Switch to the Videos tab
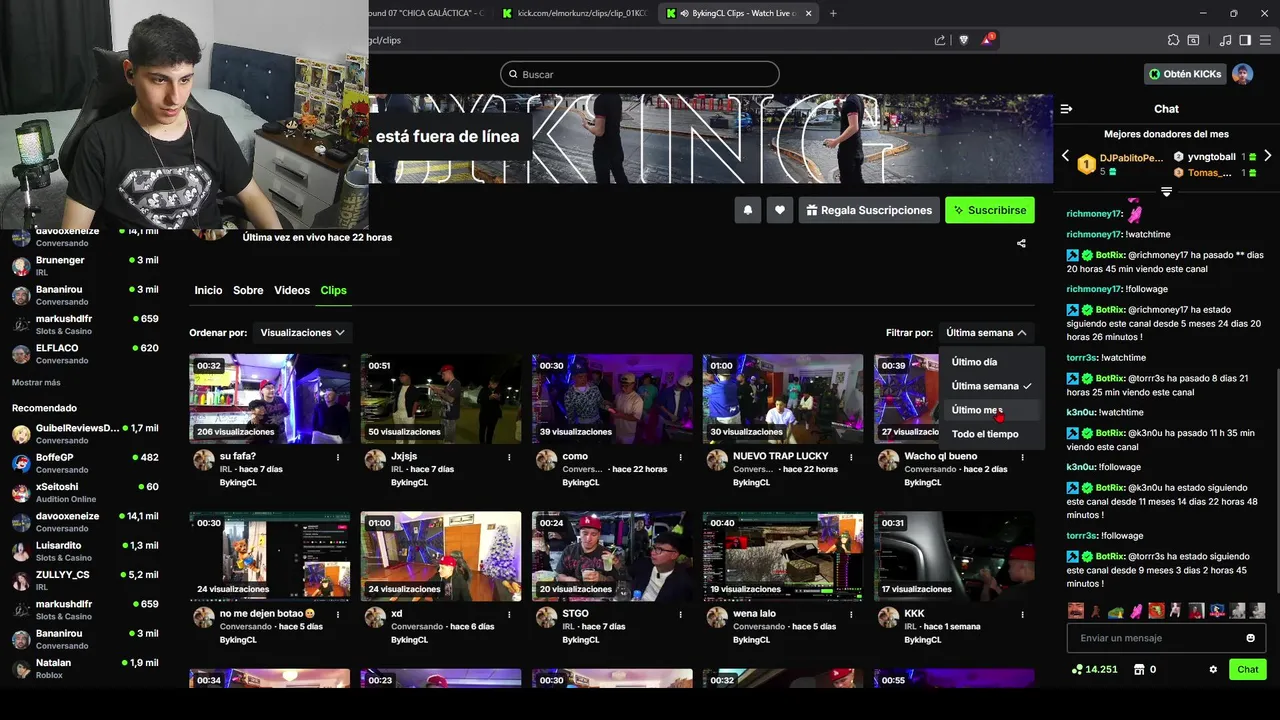 [x=292, y=290]
